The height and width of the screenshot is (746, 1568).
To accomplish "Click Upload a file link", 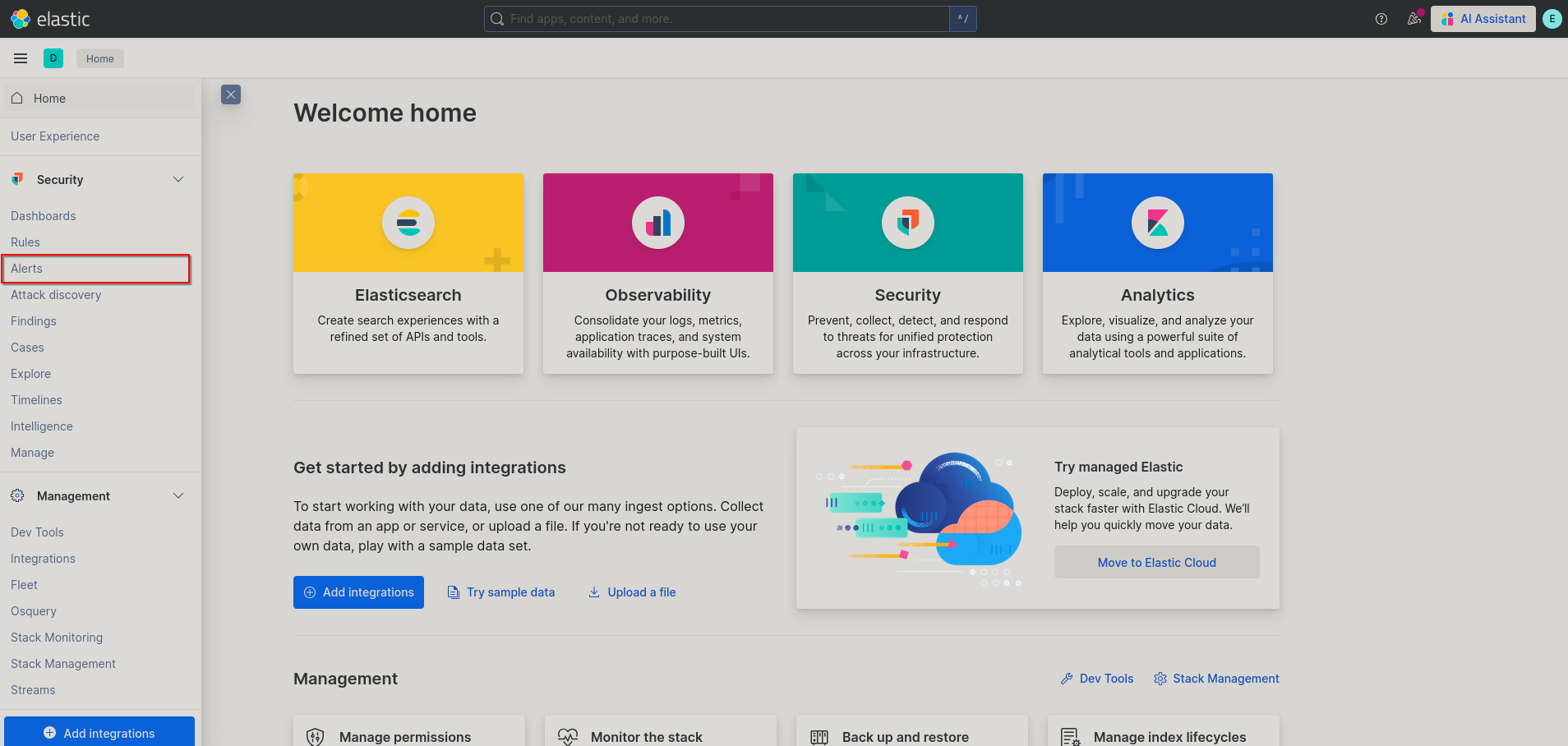I will point(632,592).
